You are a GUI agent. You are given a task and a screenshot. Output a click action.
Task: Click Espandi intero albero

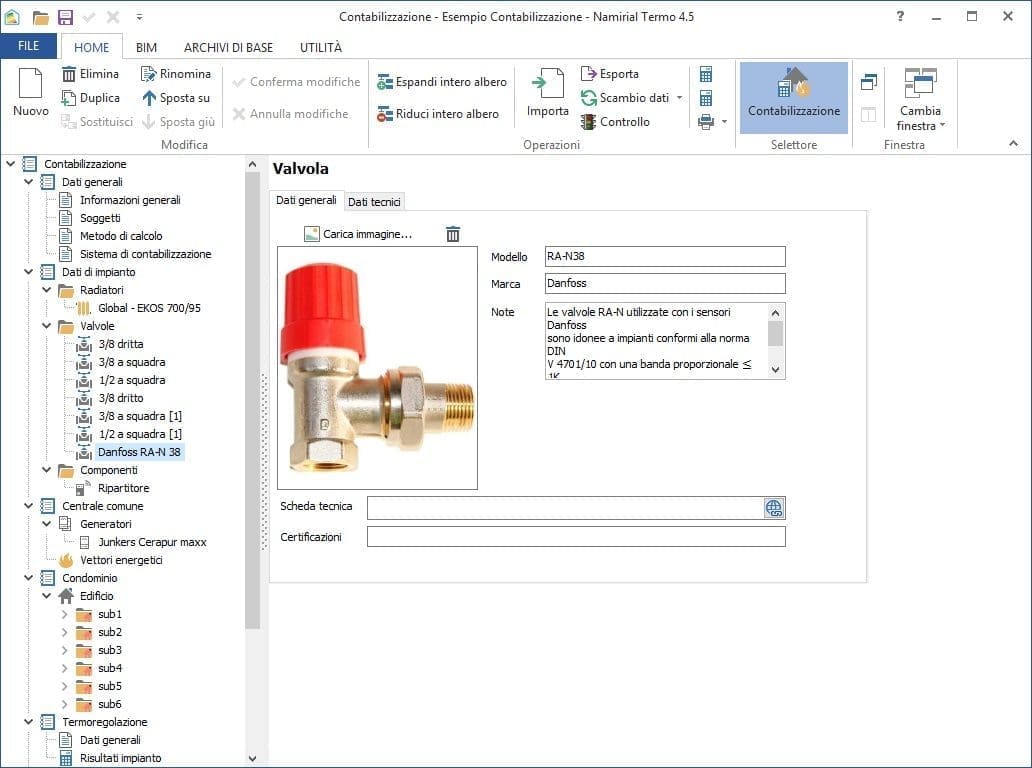(x=441, y=82)
